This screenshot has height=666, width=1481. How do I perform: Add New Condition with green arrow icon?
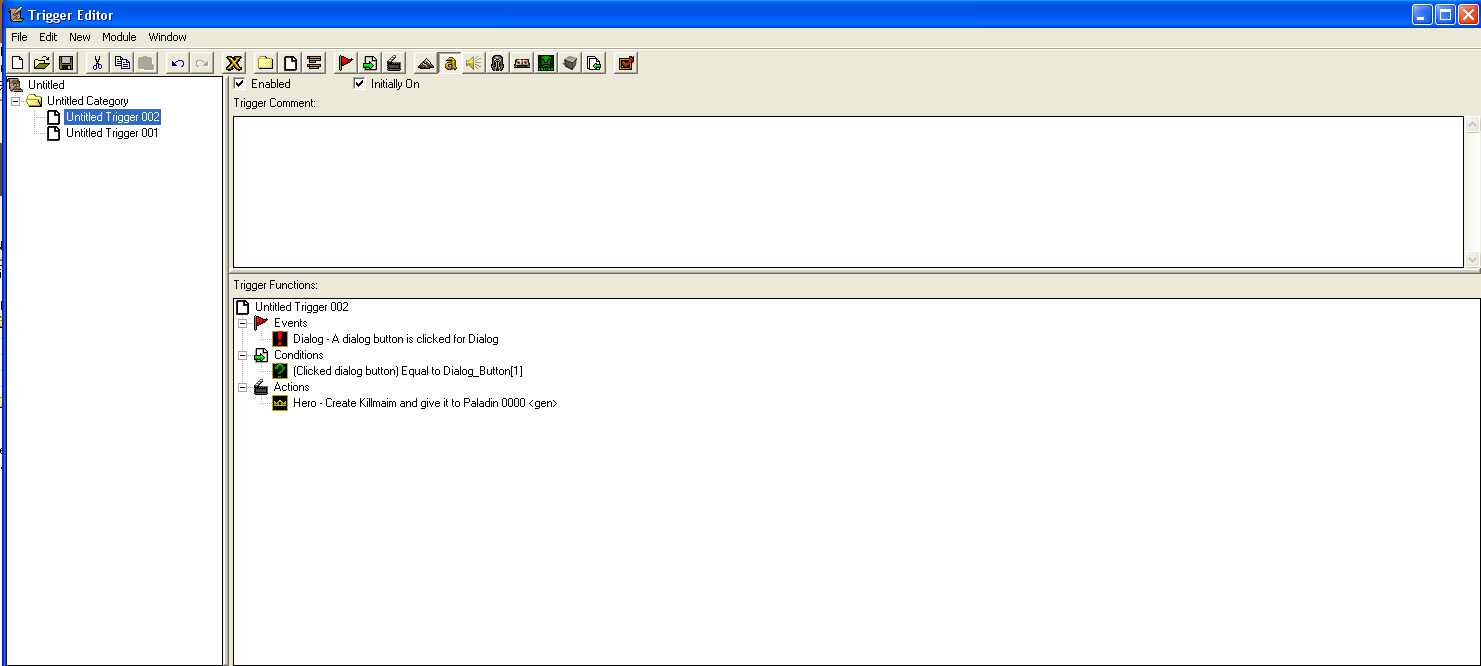click(x=370, y=63)
